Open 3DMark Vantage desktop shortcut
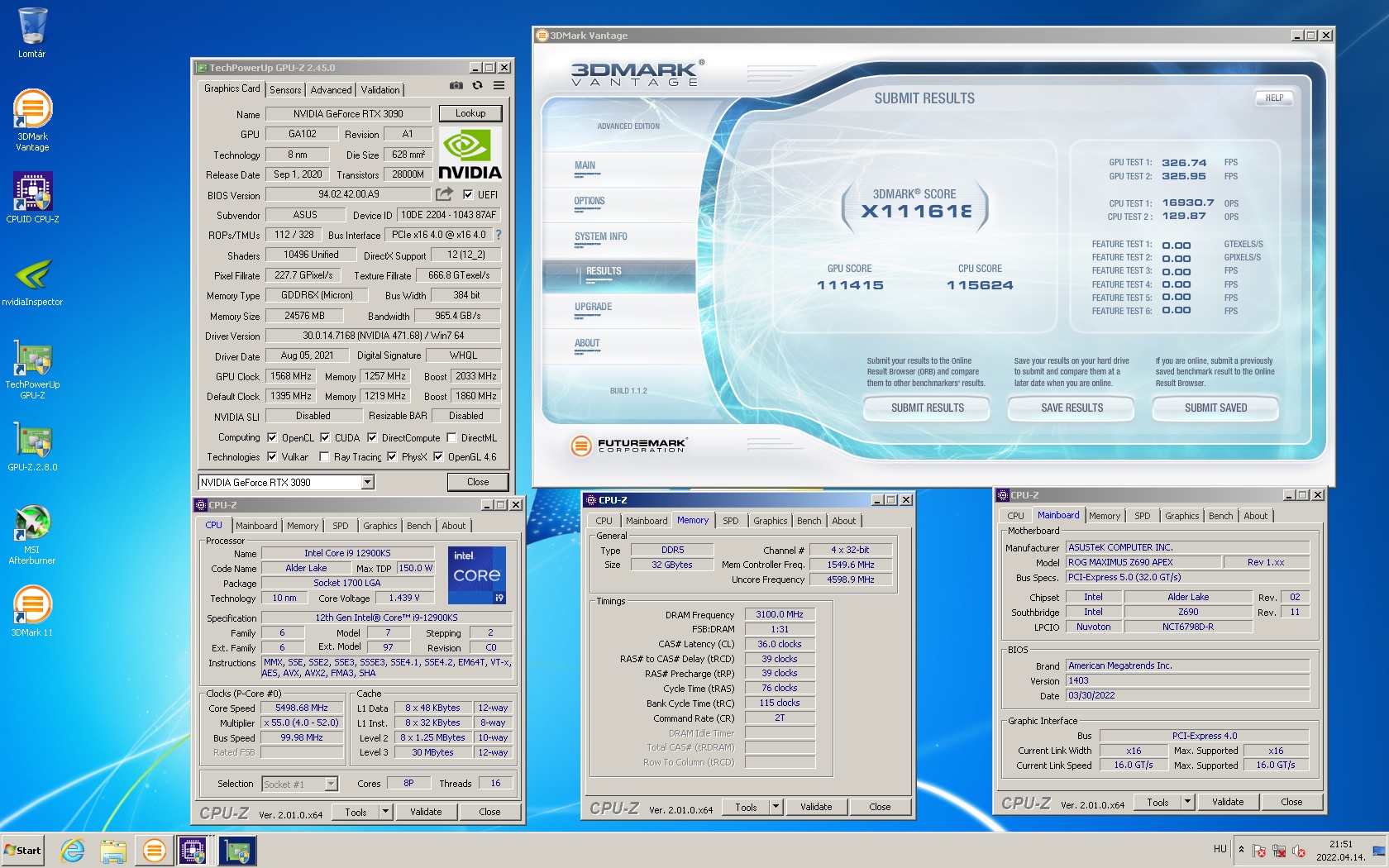 point(32,120)
